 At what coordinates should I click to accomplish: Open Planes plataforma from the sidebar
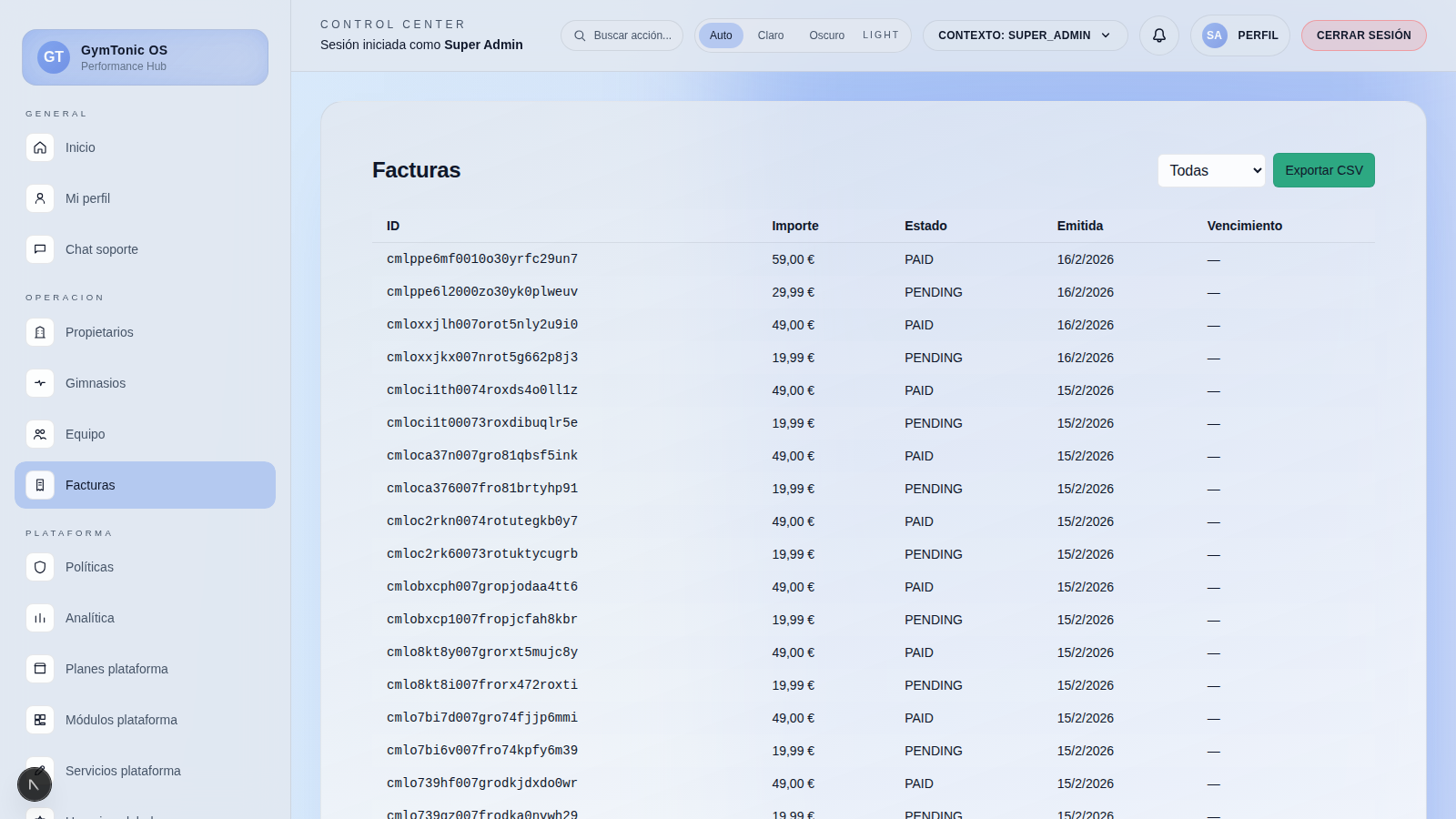pyautogui.click(x=116, y=669)
